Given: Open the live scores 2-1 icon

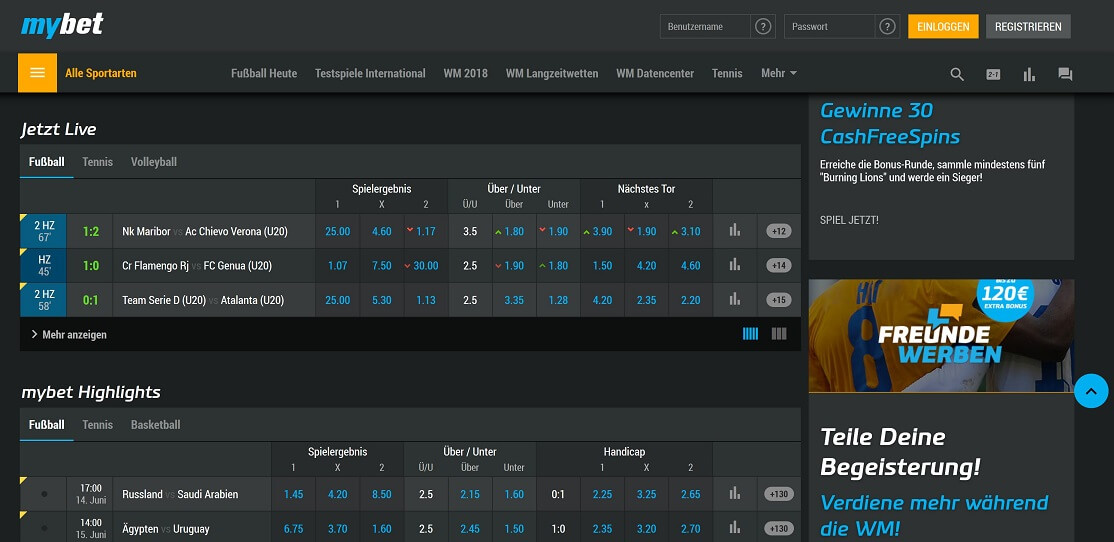Looking at the screenshot, I should [x=993, y=74].
